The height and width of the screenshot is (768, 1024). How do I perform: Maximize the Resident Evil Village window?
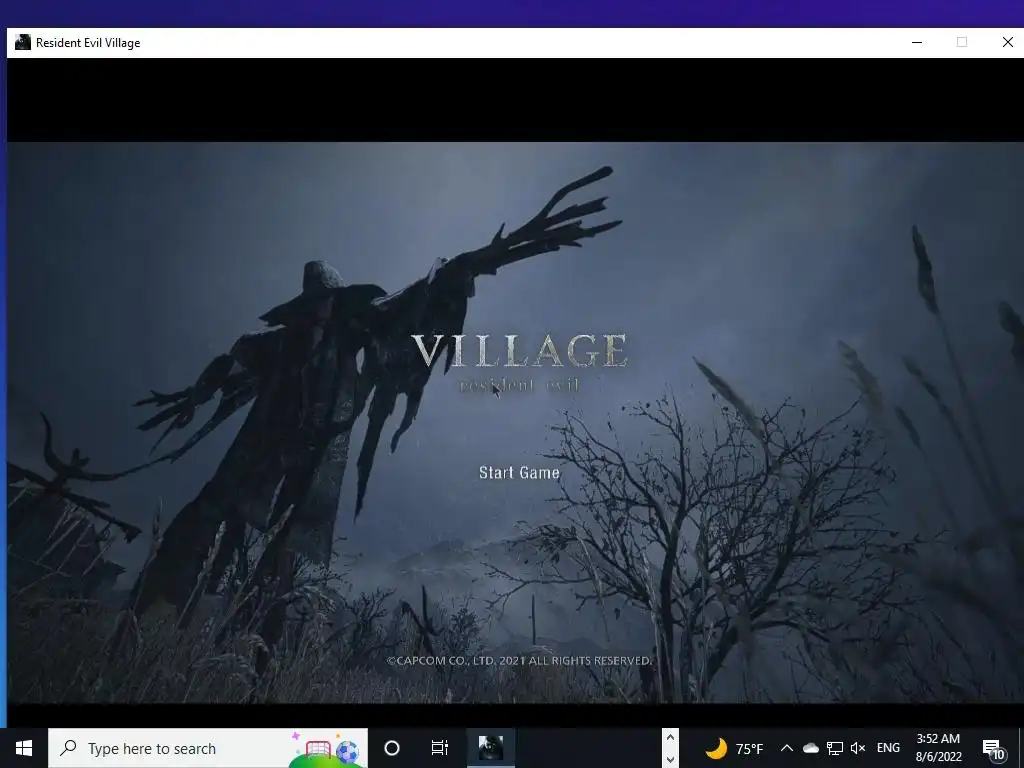pos(962,42)
